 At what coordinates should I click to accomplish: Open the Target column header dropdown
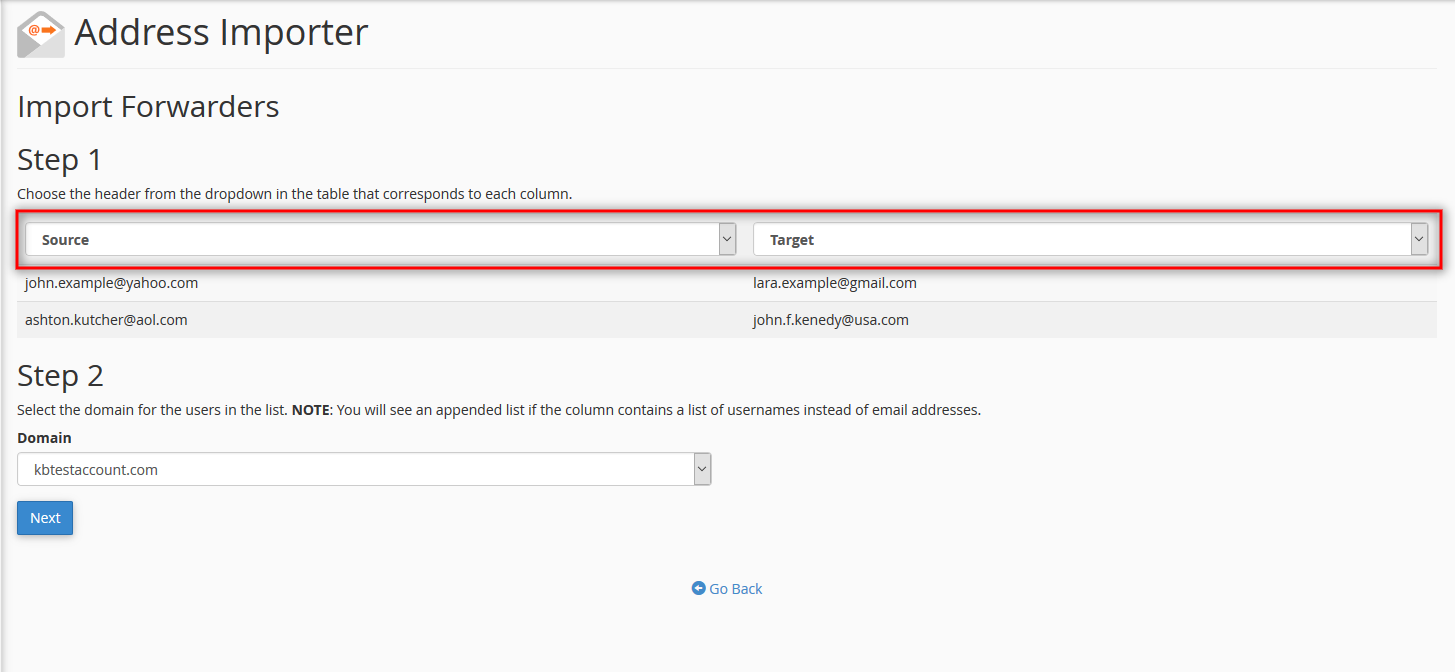pos(1090,240)
